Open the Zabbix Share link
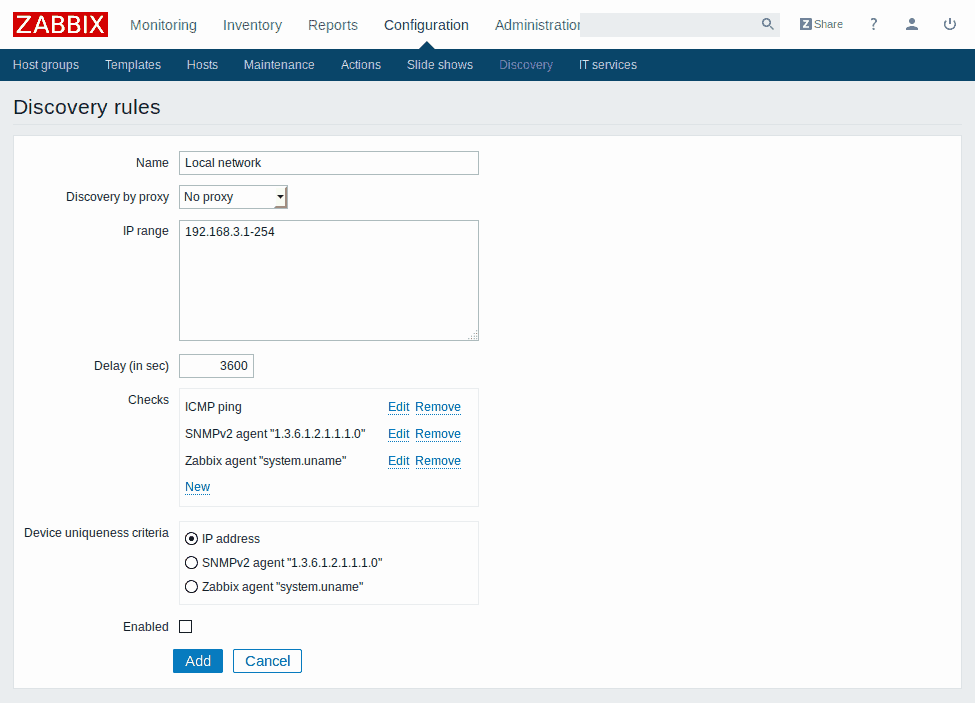Screen dimensions: 975x703 click(x=821, y=24)
